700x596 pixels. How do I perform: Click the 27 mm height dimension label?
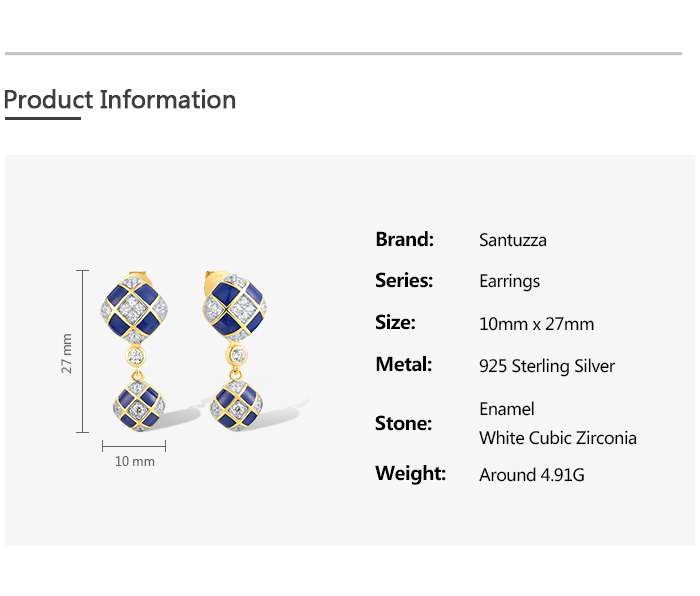[67, 352]
